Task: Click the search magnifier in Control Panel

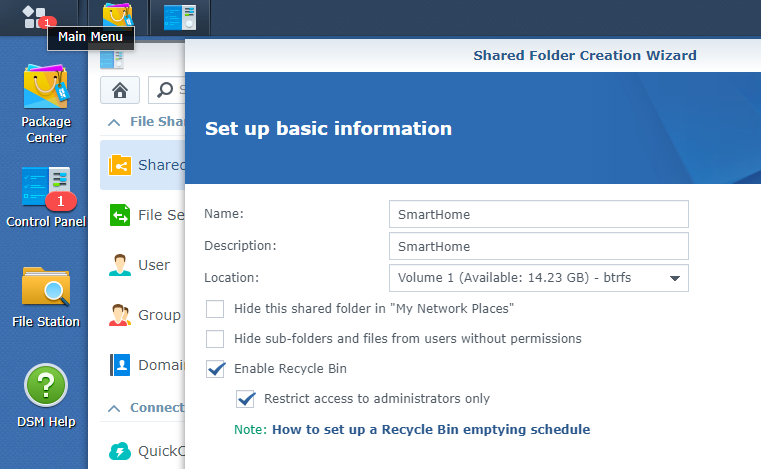Action: click(165, 90)
